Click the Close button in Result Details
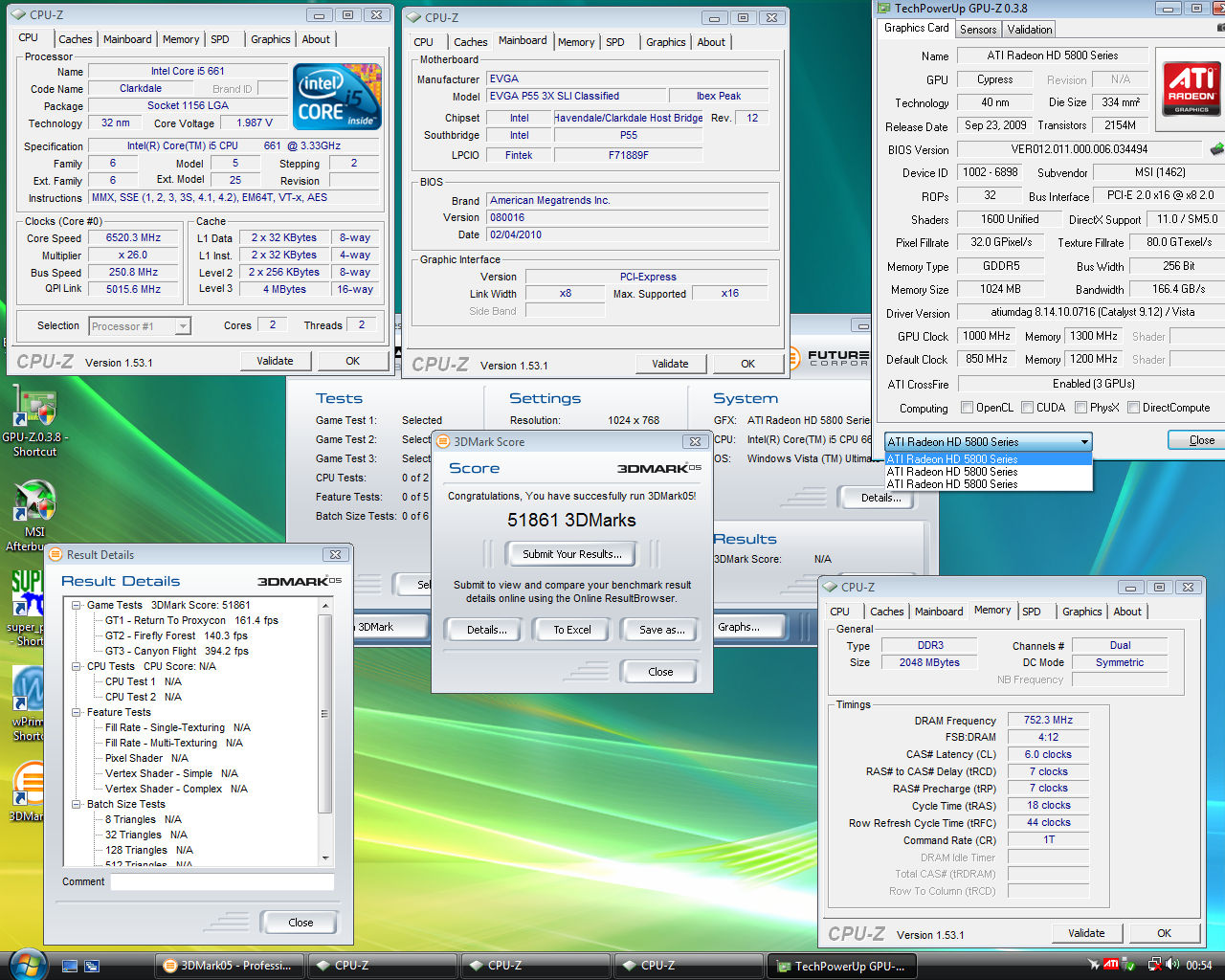 point(301,923)
